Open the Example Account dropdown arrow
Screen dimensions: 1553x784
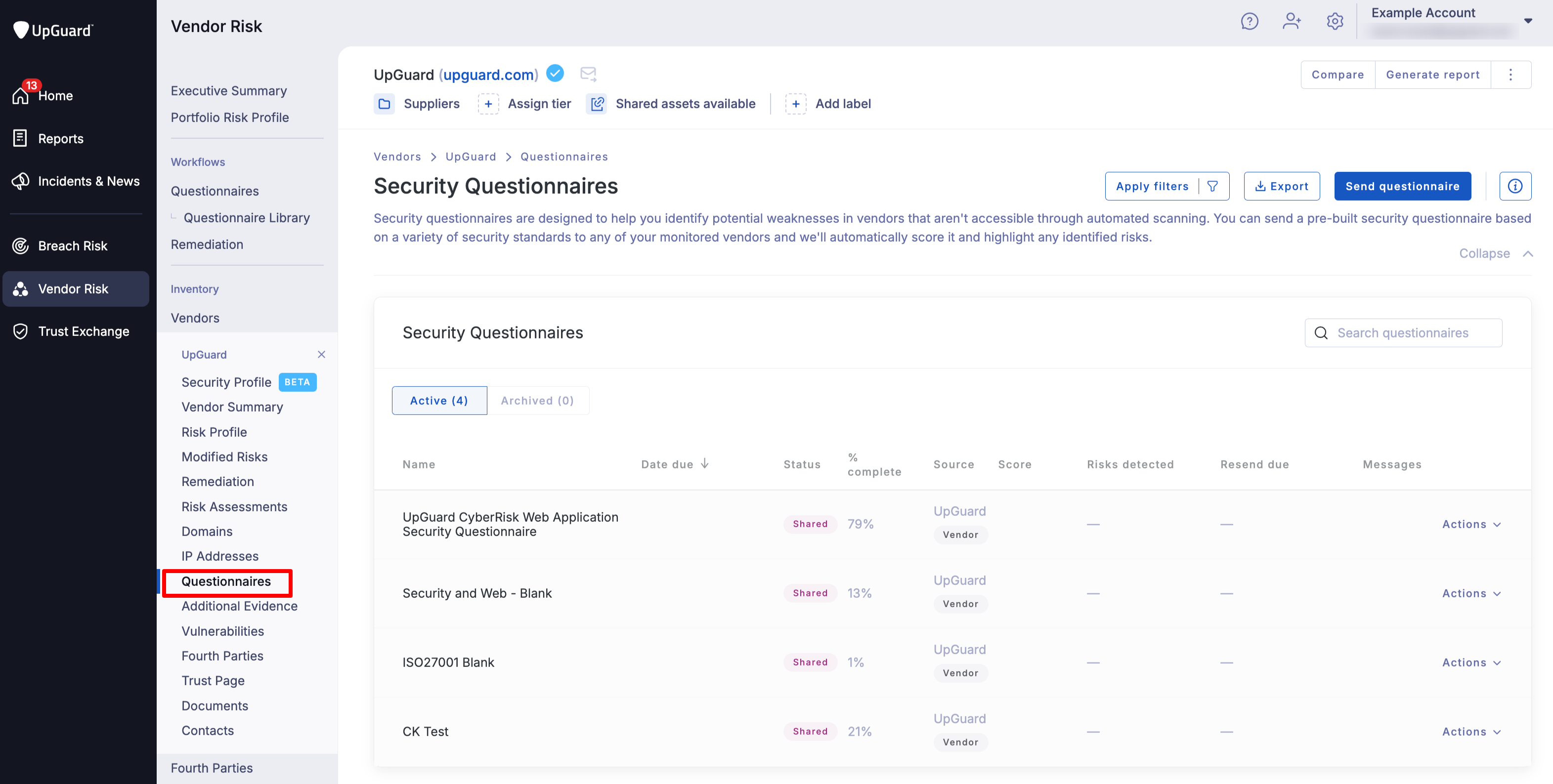click(x=1528, y=20)
